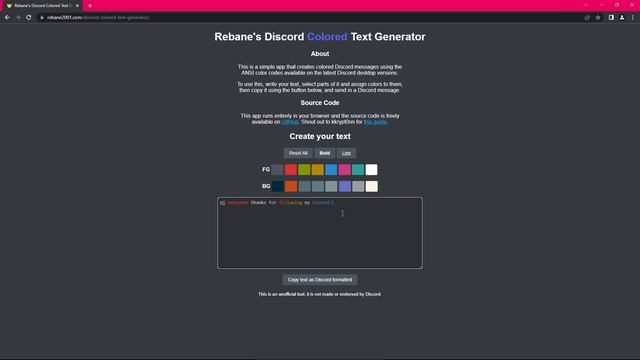
Task: Pick the indigo purple background color
Action: 345,186
